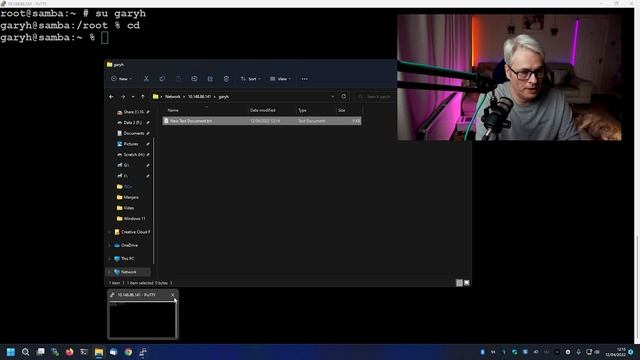The image size is (640, 360).
Task: Open the Windows Start menu
Action: point(11,352)
